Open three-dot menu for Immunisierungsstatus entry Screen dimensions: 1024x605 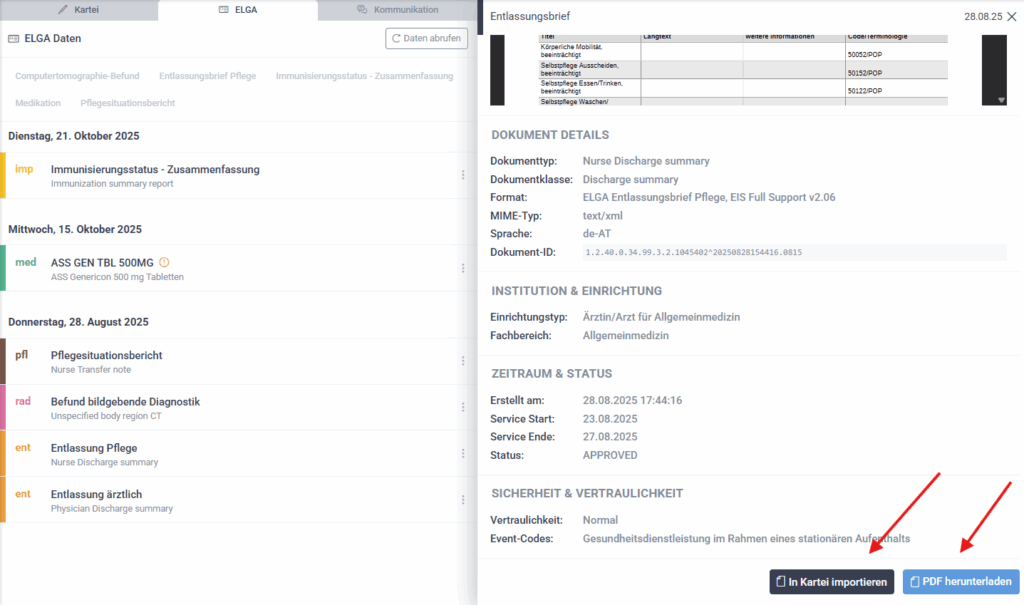(462, 175)
